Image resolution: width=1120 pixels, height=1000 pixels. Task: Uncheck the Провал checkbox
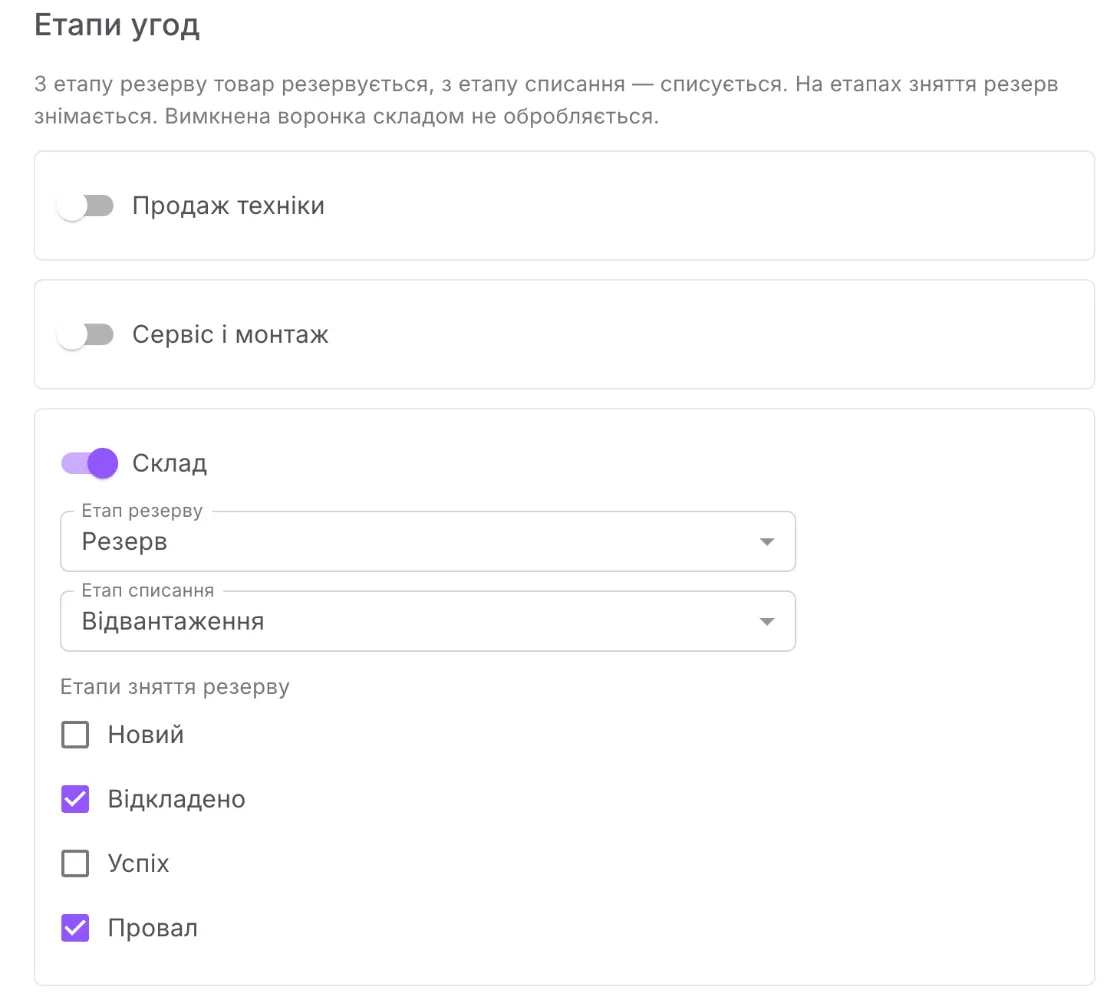pyautogui.click(x=75, y=928)
